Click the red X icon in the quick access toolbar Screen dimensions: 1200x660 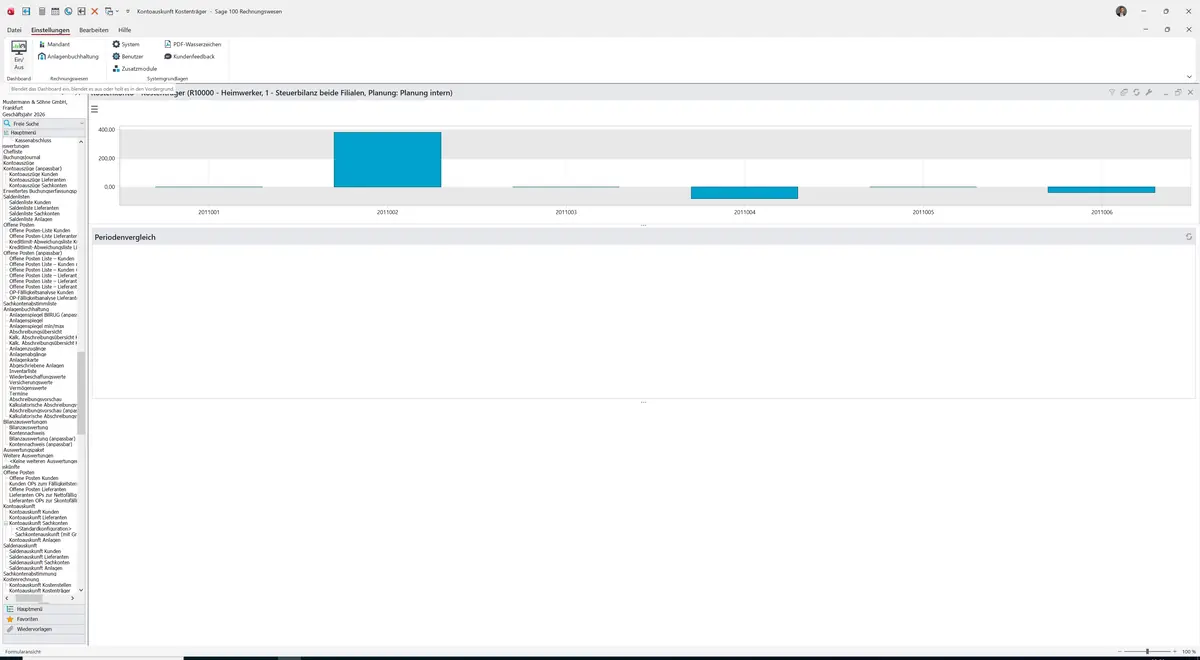95,11
